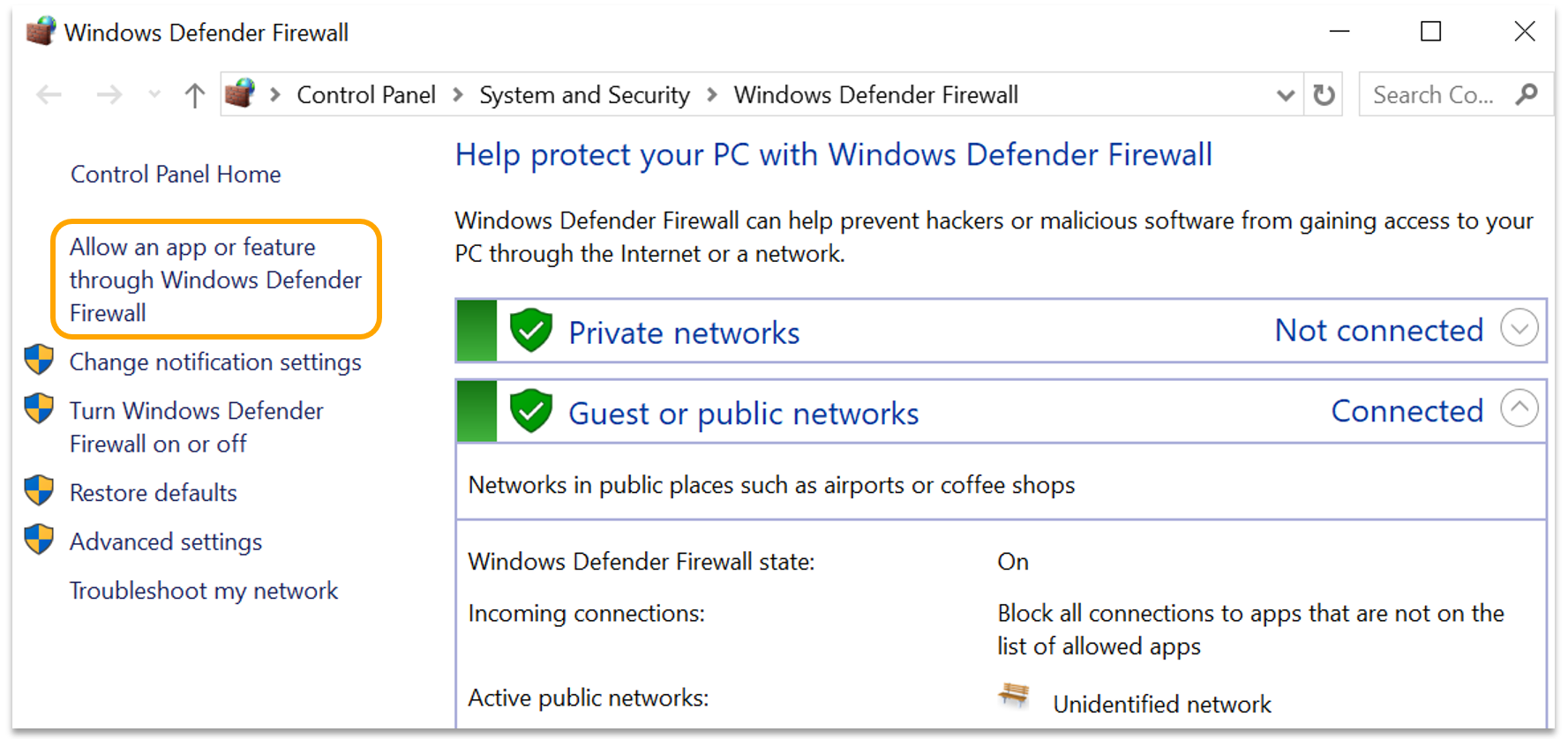Click the refresh icon in address bar
The width and height of the screenshot is (1568, 739).
point(1324,94)
